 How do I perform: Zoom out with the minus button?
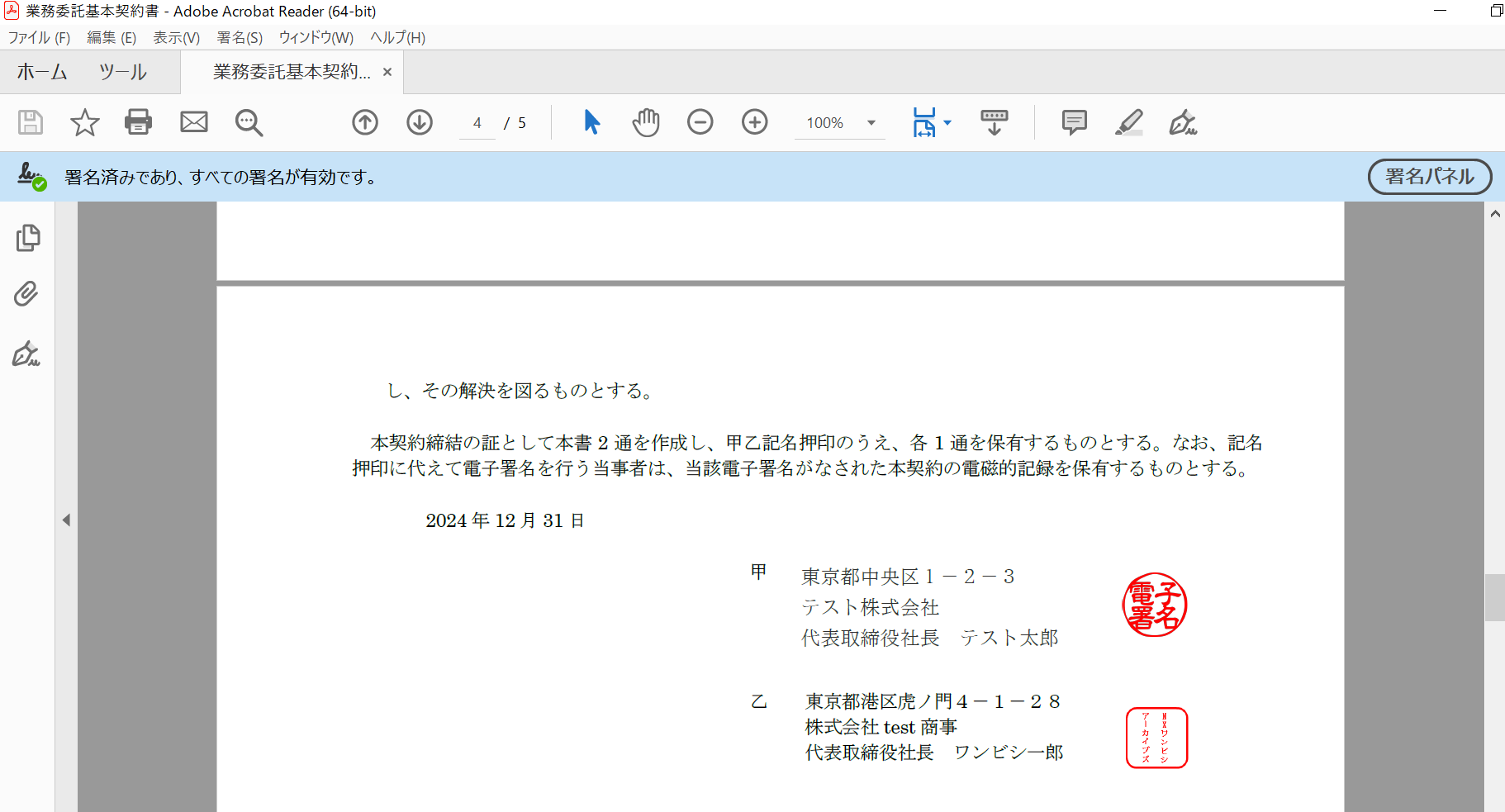click(700, 122)
